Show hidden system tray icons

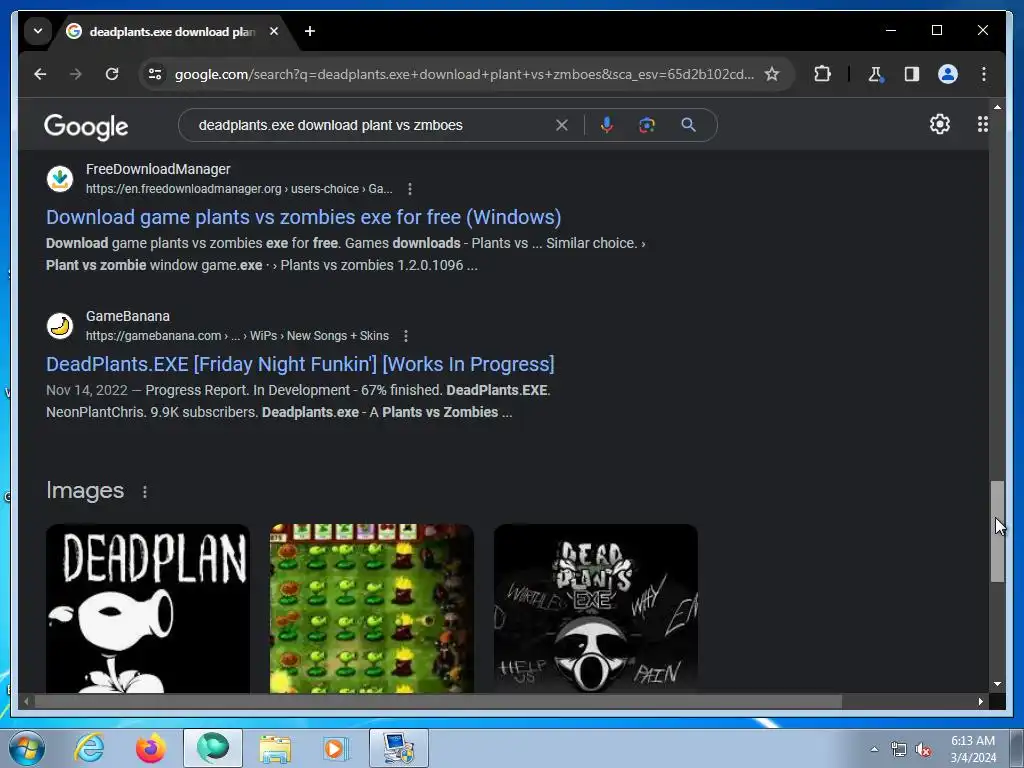[874, 749]
